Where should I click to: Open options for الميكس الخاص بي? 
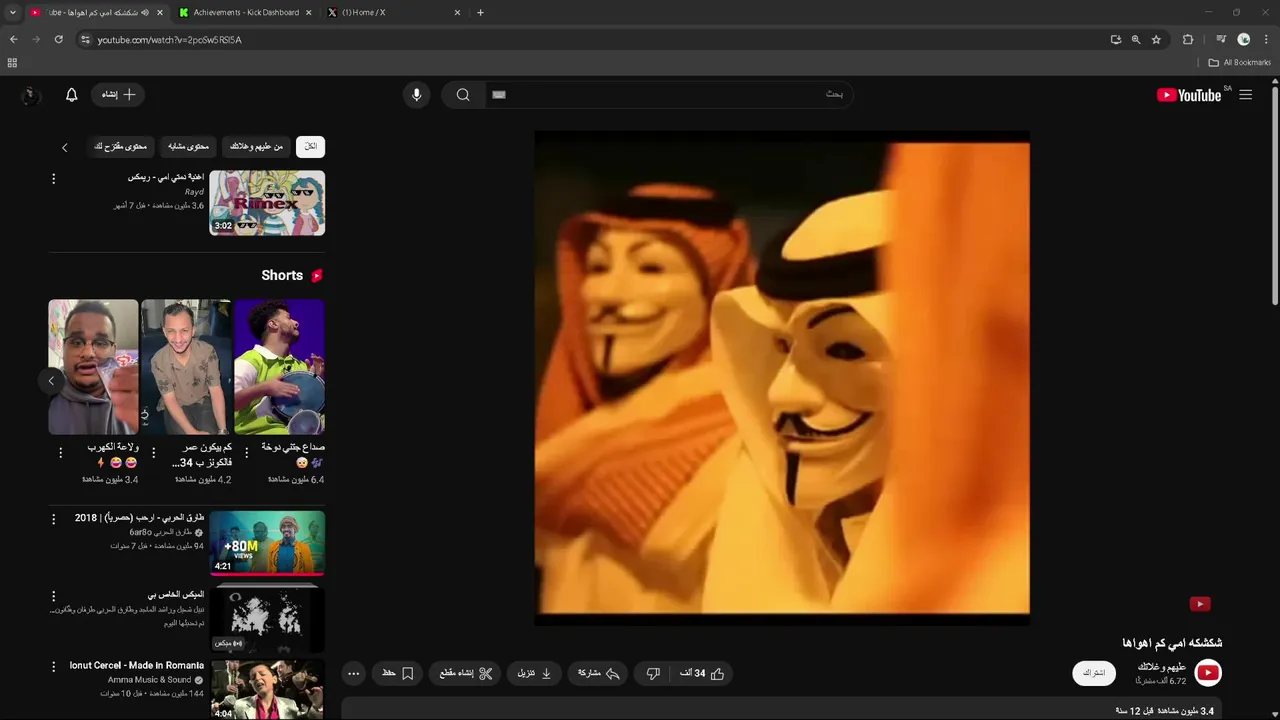[54, 596]
